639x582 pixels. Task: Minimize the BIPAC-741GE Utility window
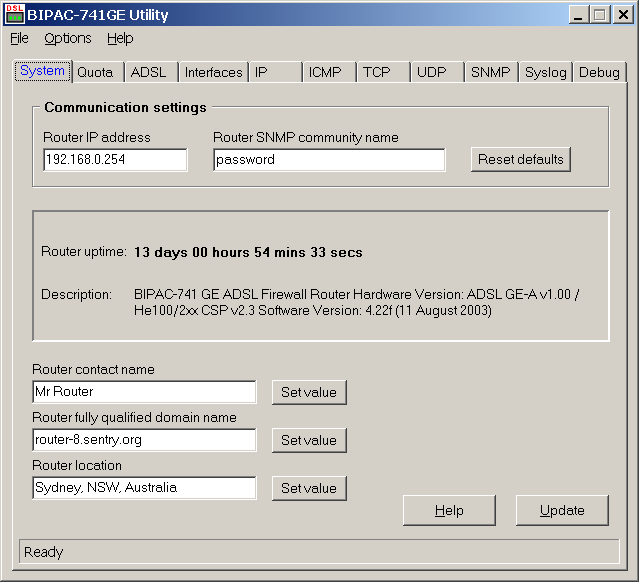578,15
